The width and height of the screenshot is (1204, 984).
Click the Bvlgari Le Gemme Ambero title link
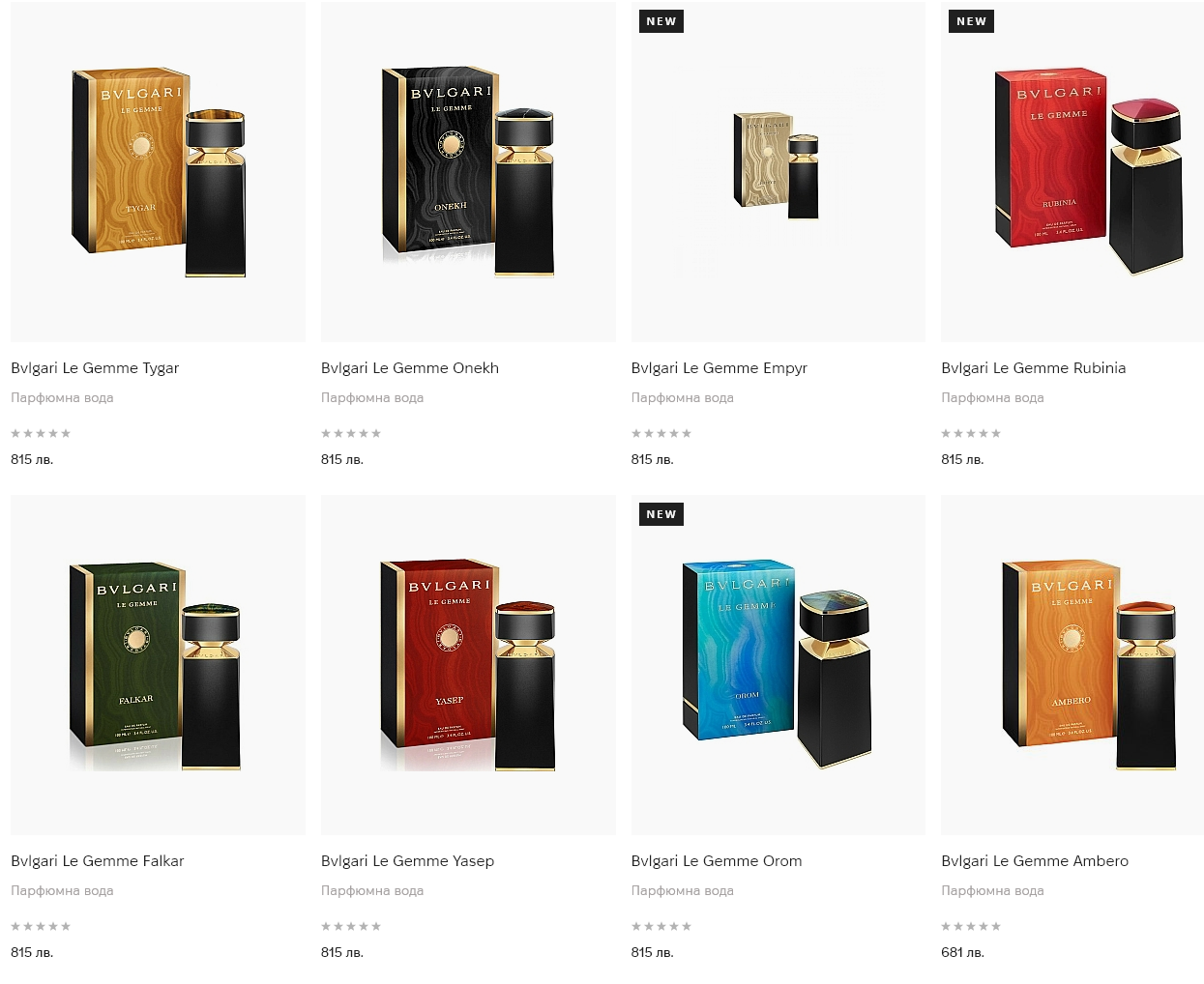(x=1035, y=861)
